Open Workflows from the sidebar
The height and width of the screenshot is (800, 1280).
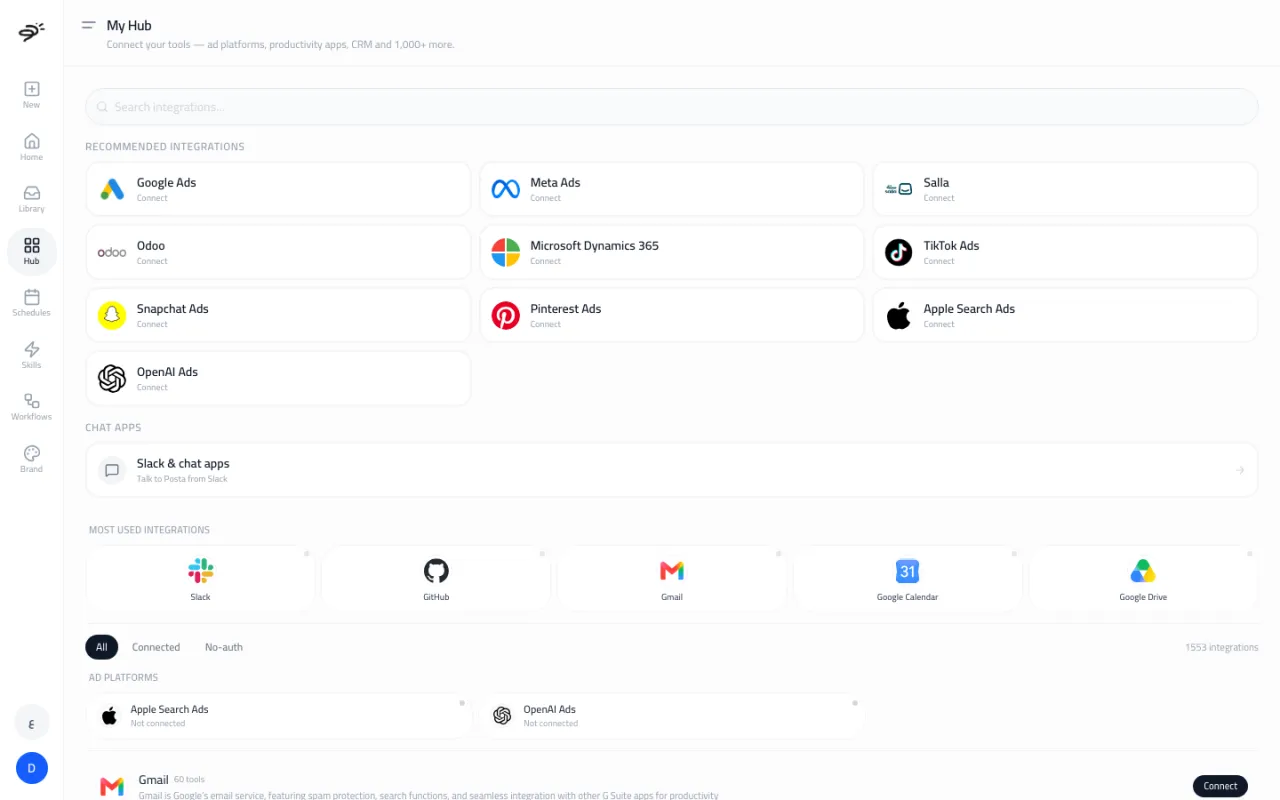click(x=32, y=407)
